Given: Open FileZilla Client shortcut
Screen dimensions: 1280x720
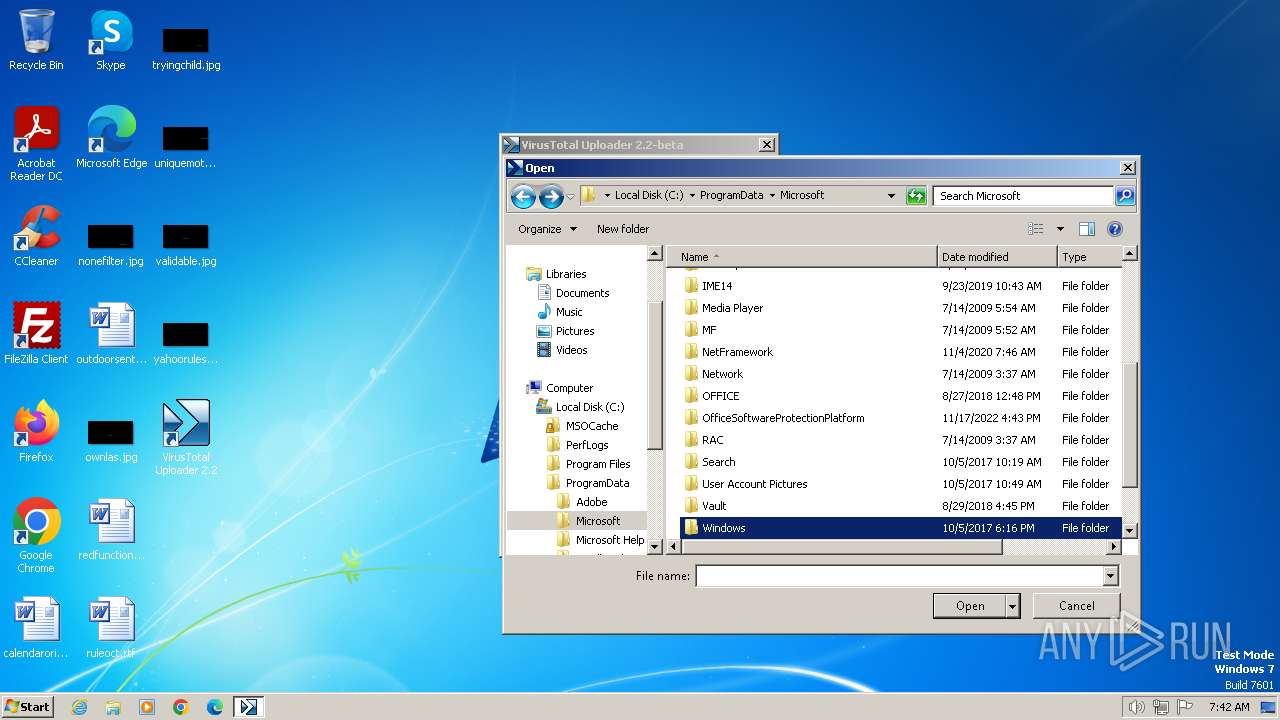Looking at the screenshot, I should point(36,334).
